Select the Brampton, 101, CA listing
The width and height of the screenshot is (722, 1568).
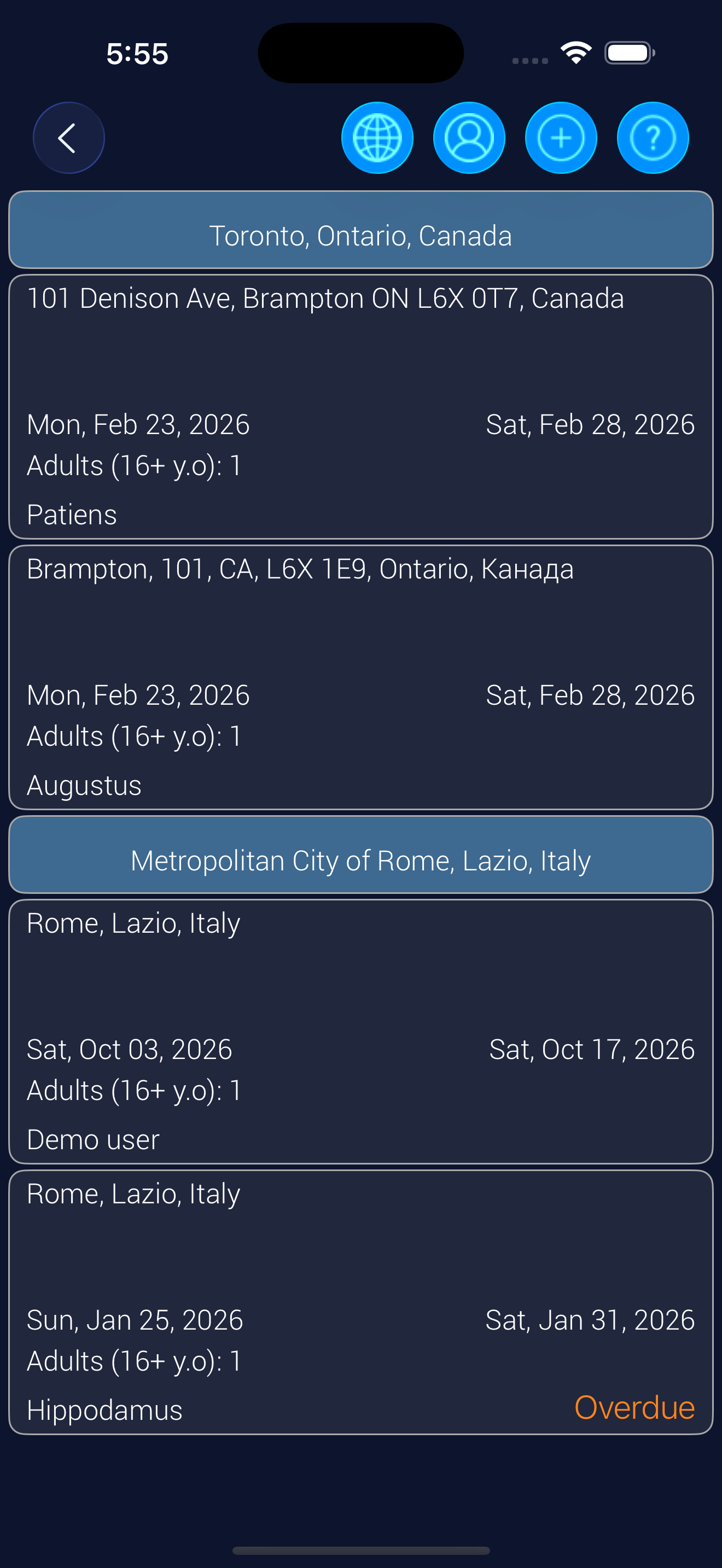pyautogui.click(x=300, y=570)
